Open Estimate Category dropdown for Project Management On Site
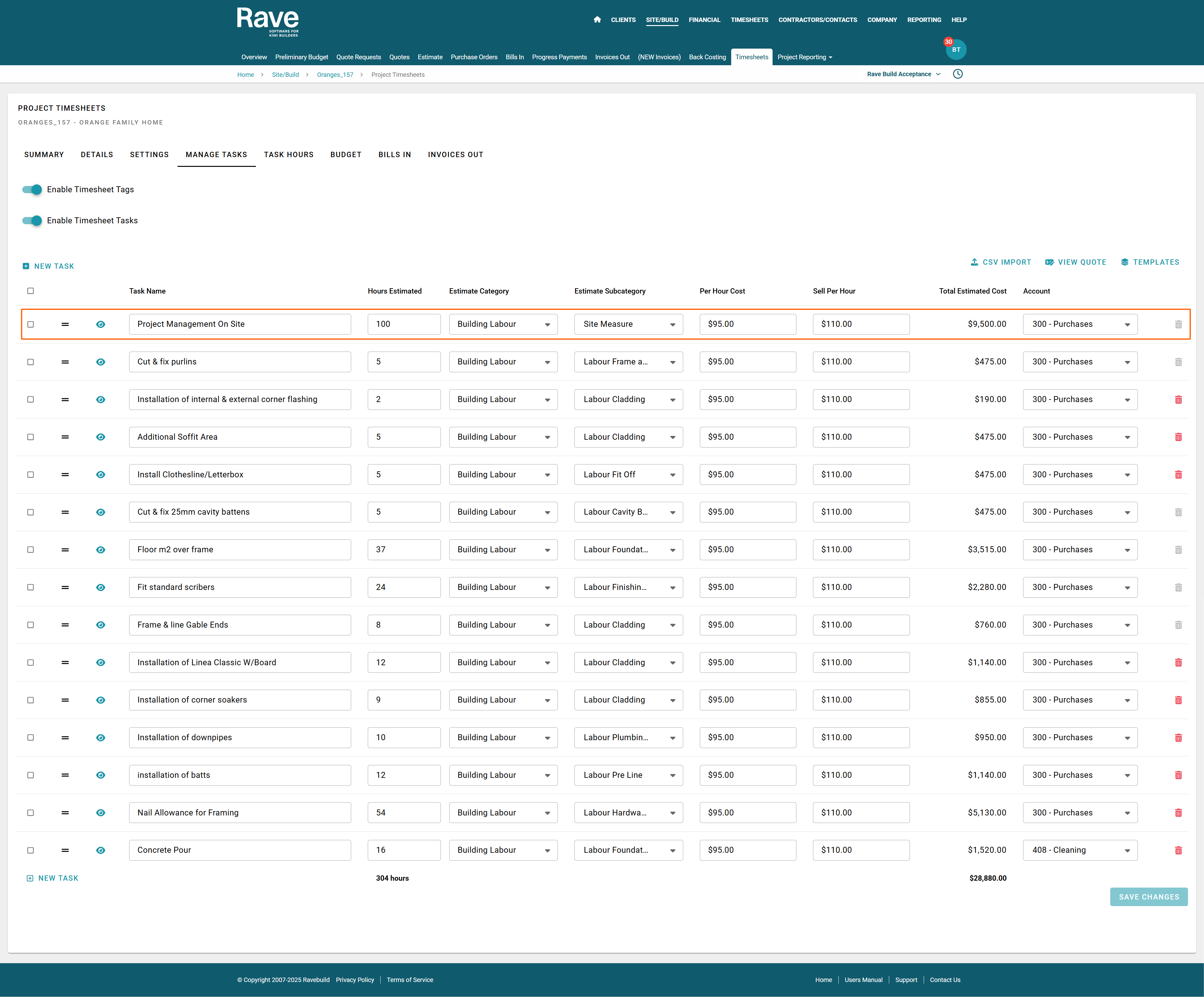The image size is (1204, 997). (x=503, y=324)
